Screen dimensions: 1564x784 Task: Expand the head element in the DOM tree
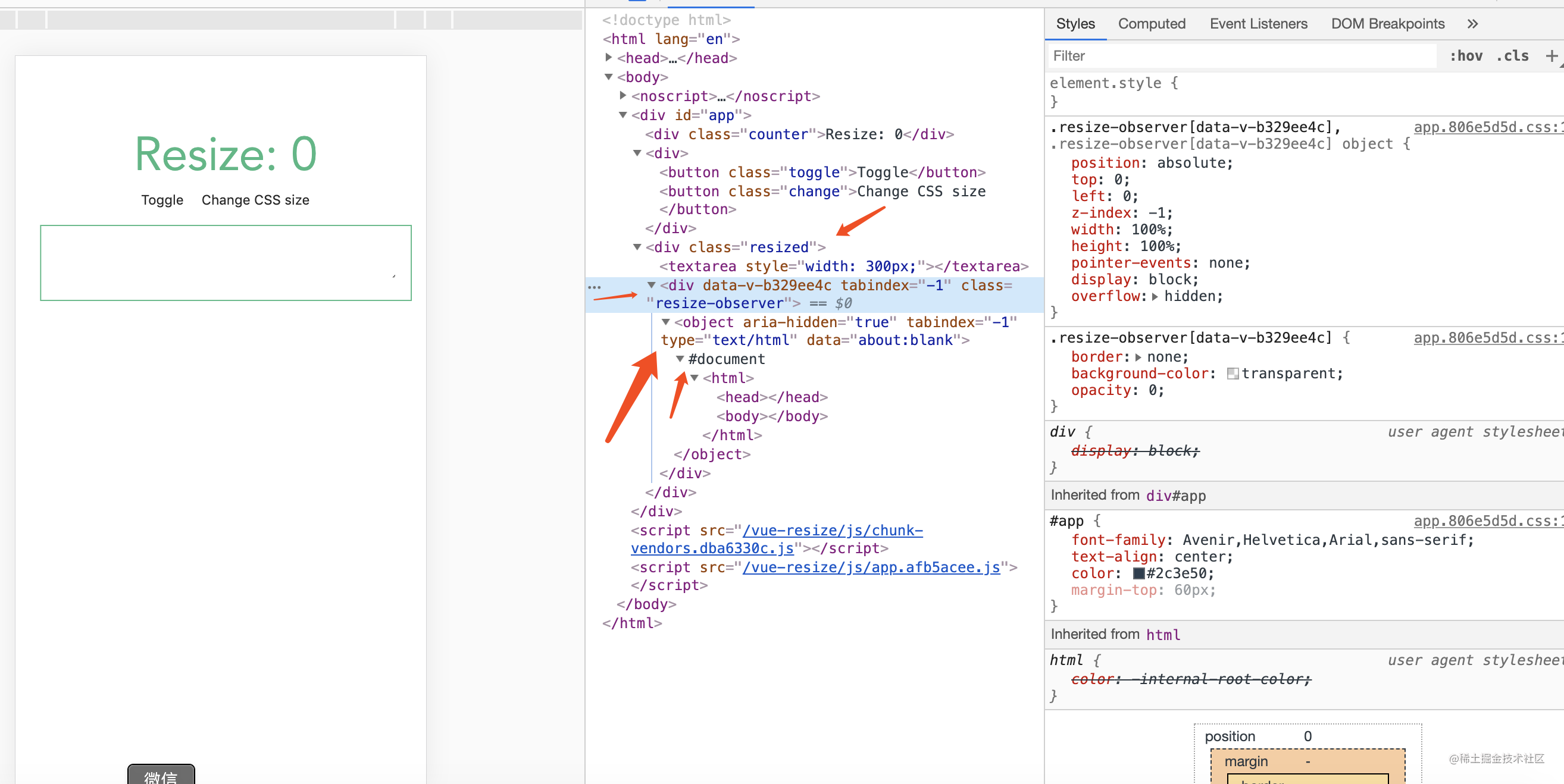click(609, 58)
